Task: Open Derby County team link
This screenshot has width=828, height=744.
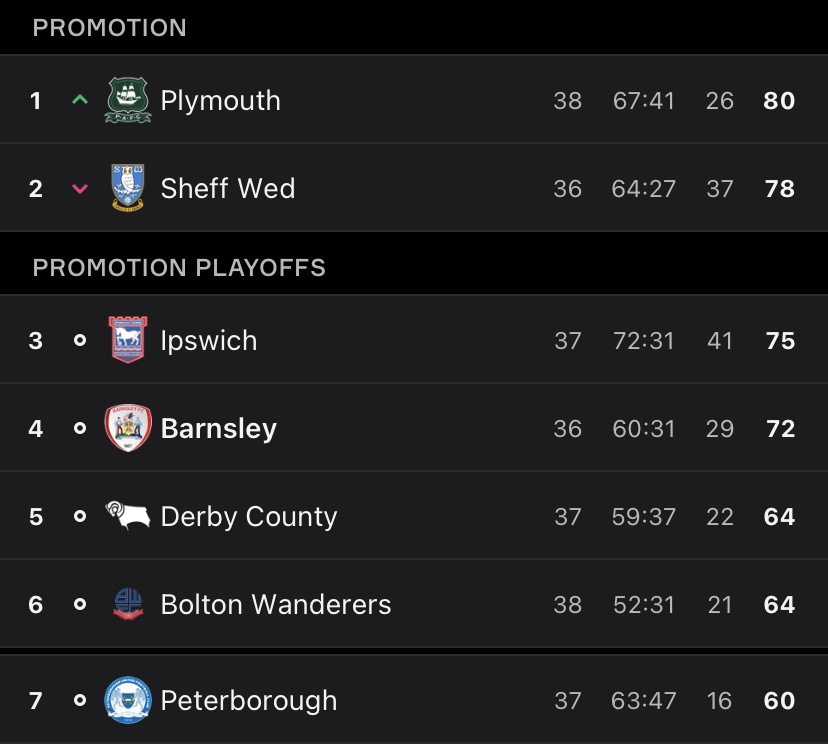Action: point(249,517)
